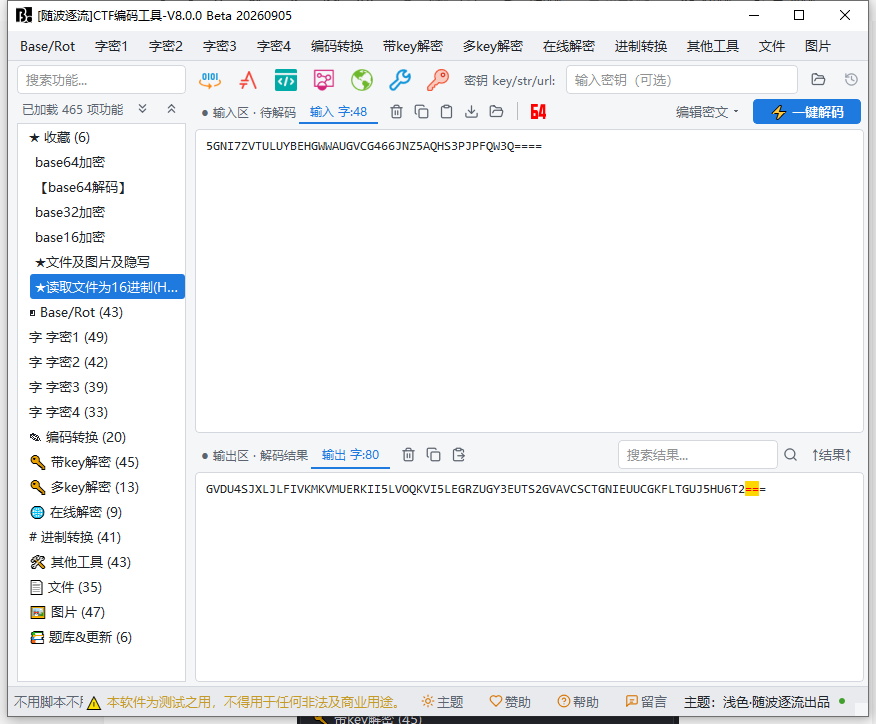Open the teal code brackets tool icon

286,80
